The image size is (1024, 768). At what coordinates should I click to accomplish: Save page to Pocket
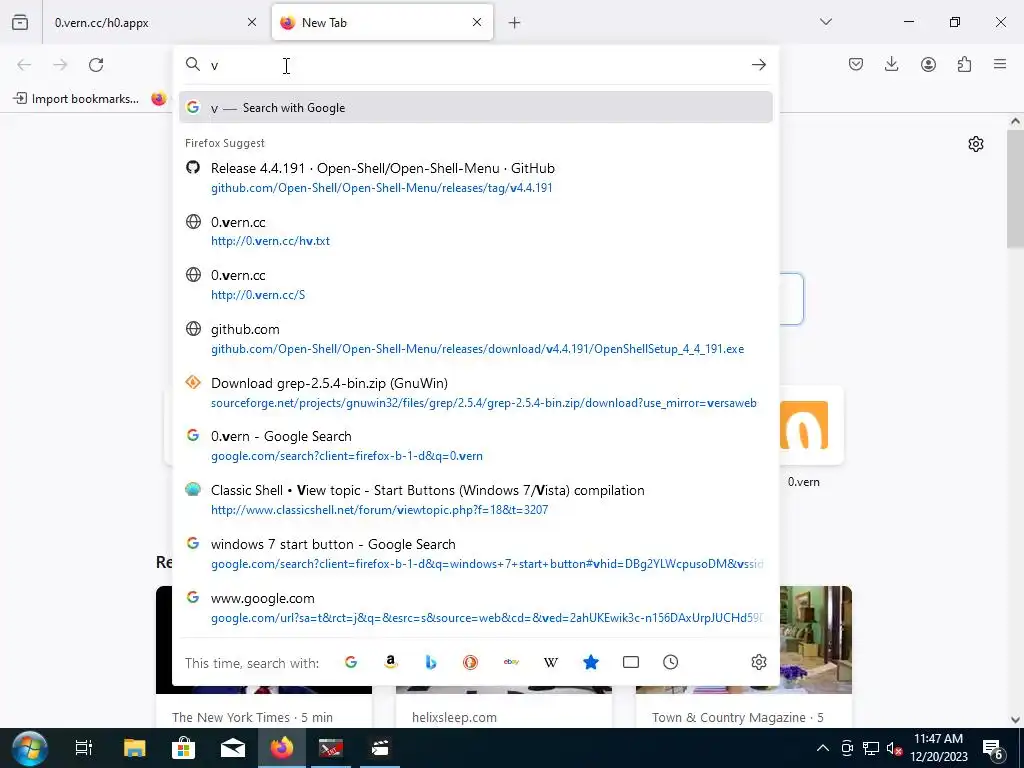click(856, 65)
